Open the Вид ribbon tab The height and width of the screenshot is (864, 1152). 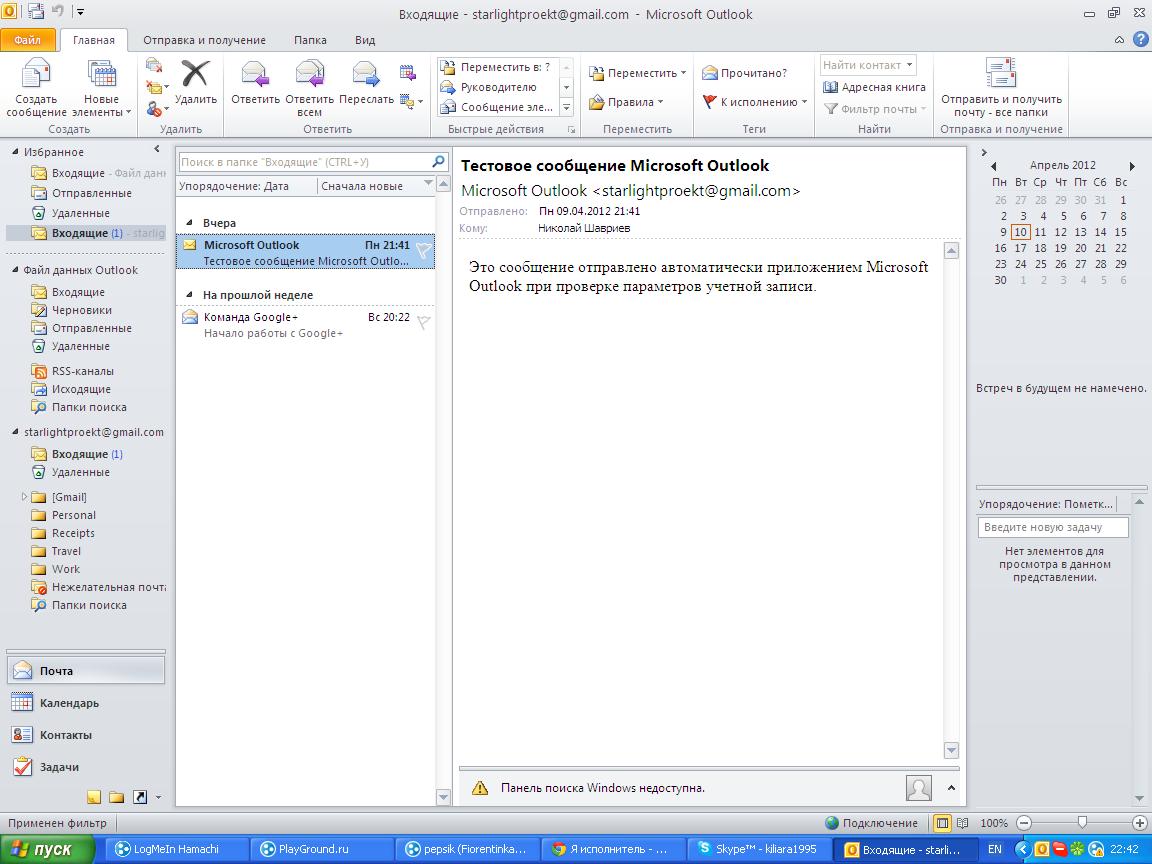365,40
